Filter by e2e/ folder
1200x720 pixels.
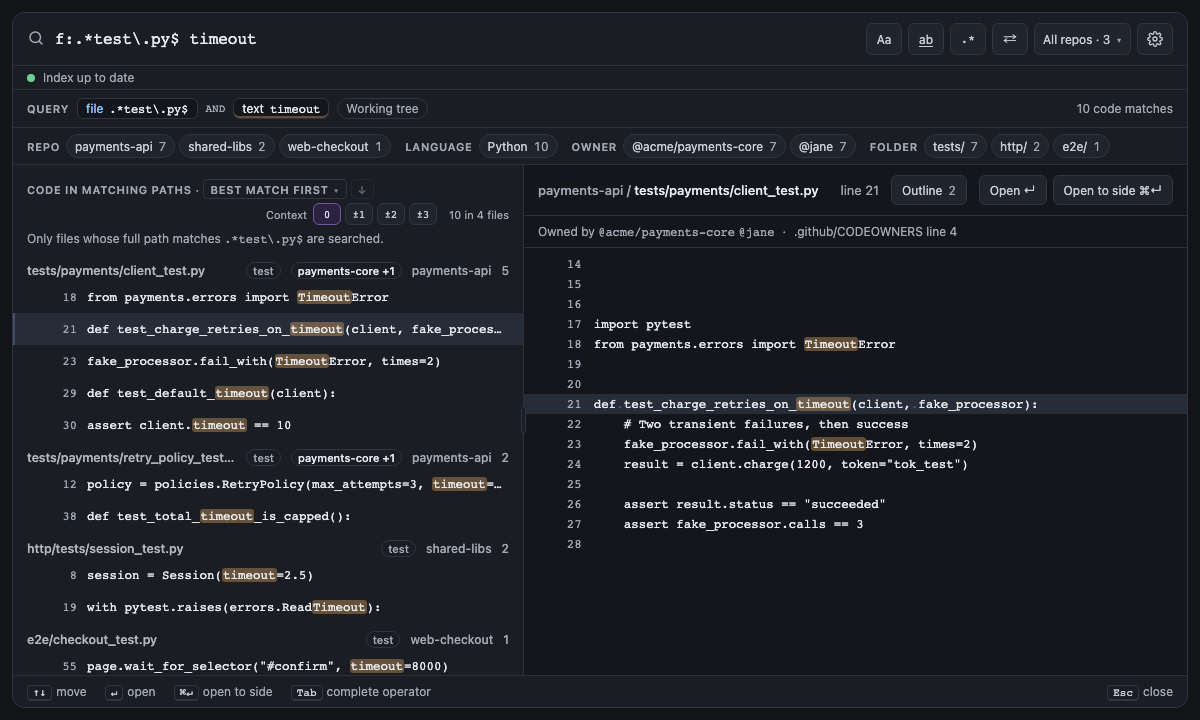[1081, 147]
